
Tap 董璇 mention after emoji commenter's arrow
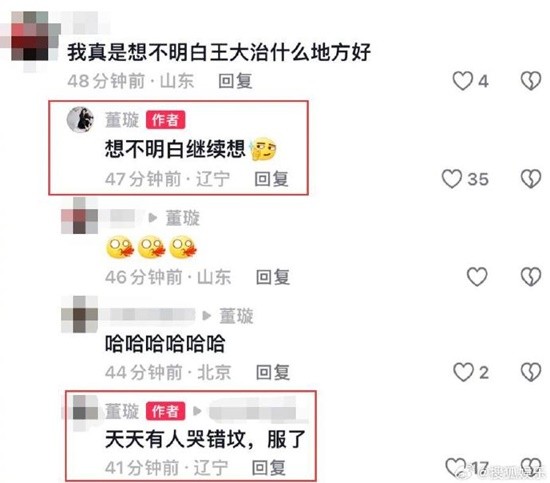183,218
